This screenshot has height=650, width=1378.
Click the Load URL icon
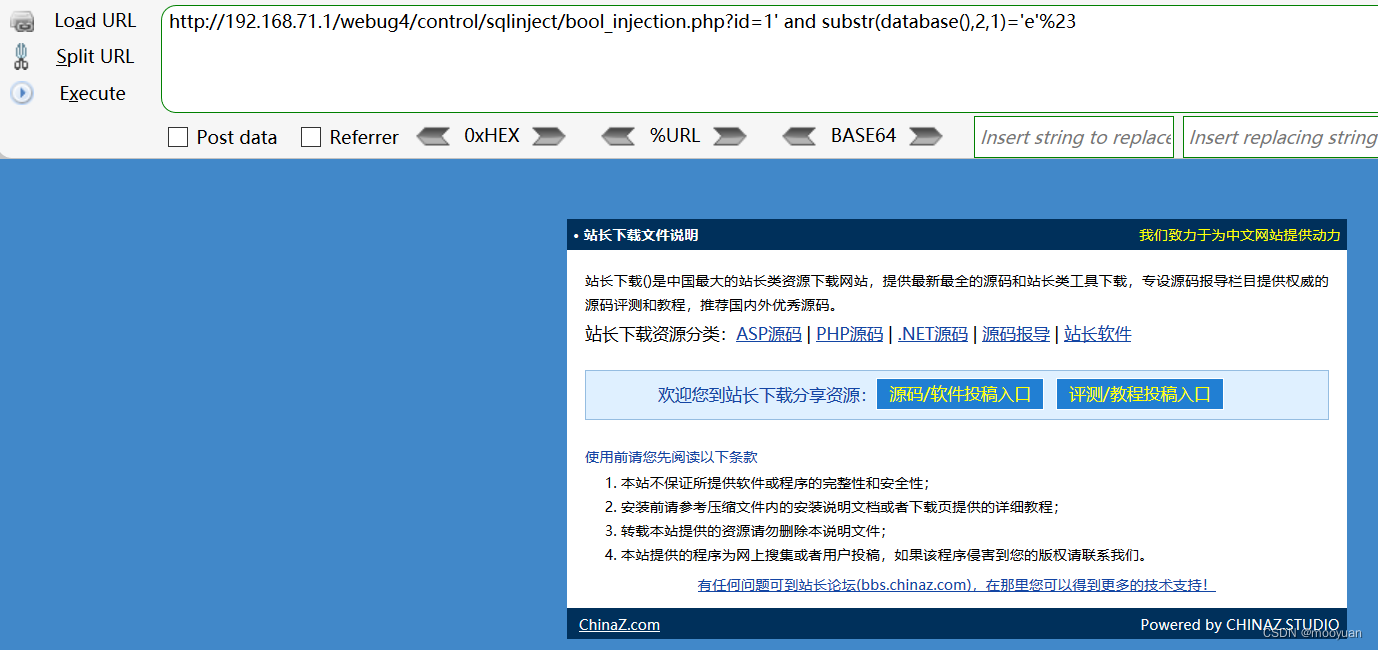[22, 21]
